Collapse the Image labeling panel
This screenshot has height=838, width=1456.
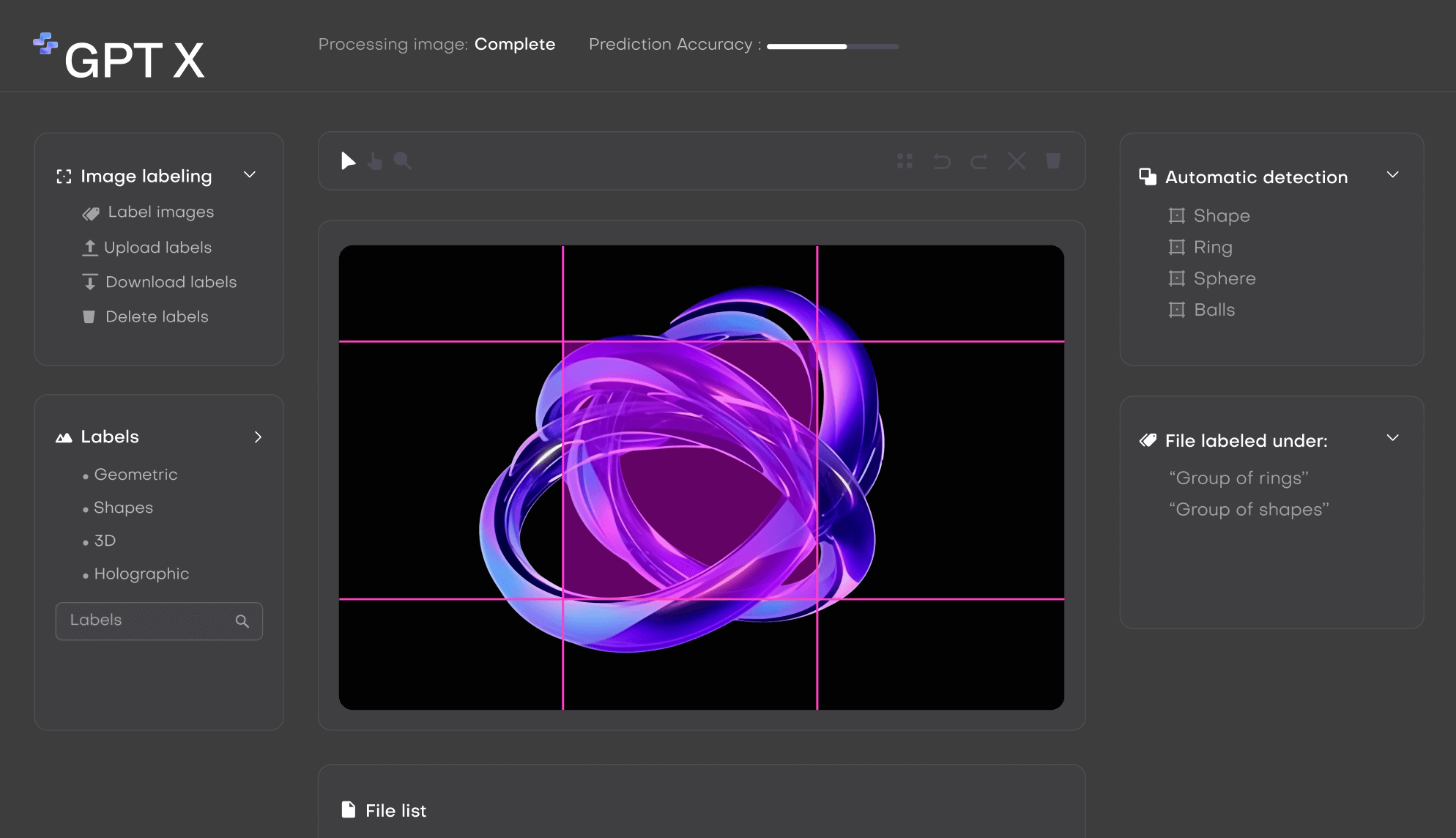click(249, 174)
